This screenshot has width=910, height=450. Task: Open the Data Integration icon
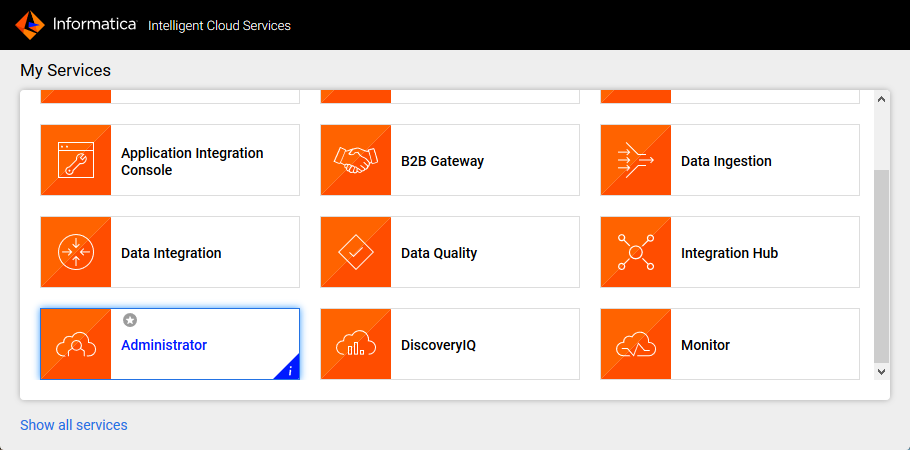click(x=76, y=252)
